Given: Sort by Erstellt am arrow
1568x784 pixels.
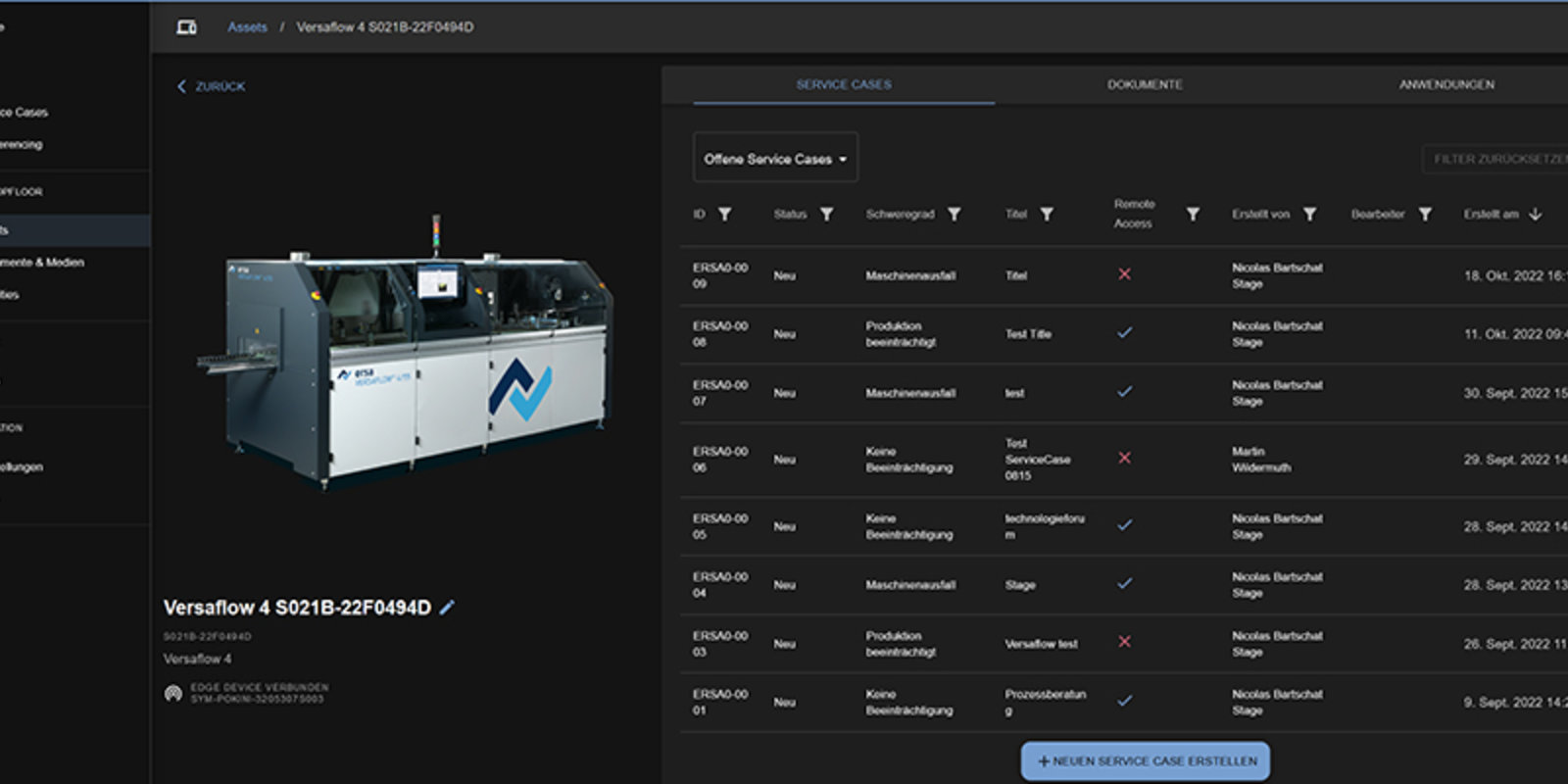Looking at the screenshot, I should tap(1536, 214).
